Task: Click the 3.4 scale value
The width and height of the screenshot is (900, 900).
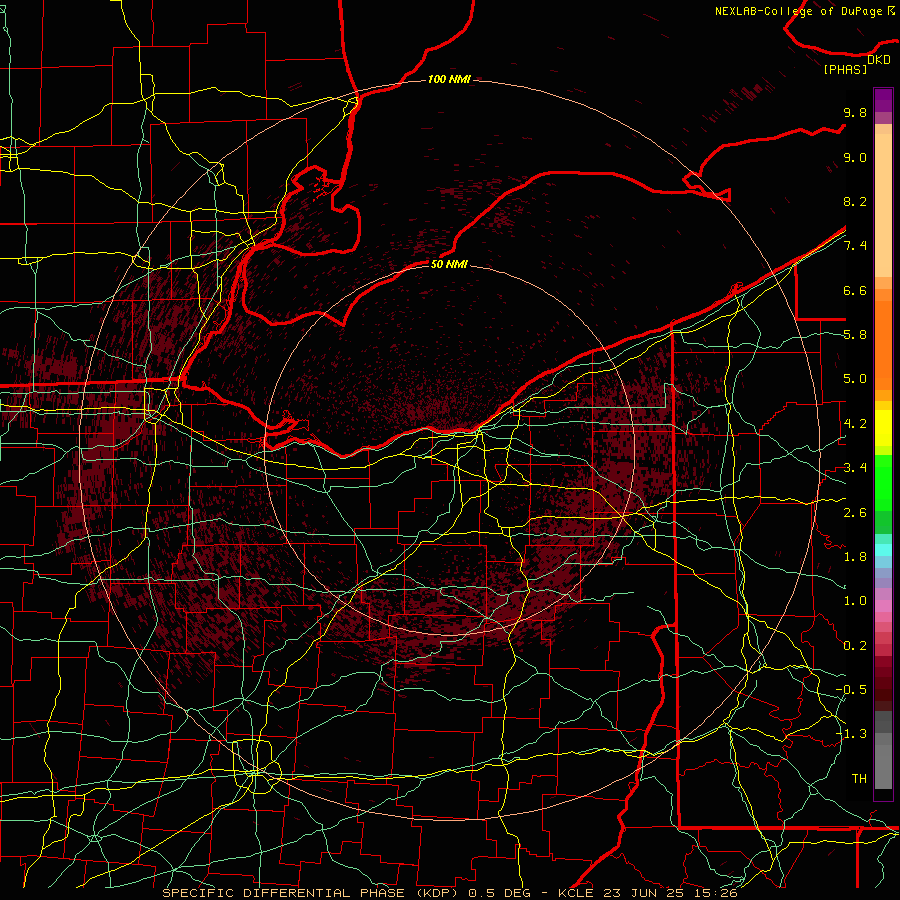Action: pyautogui.click(x=855, y=468)
